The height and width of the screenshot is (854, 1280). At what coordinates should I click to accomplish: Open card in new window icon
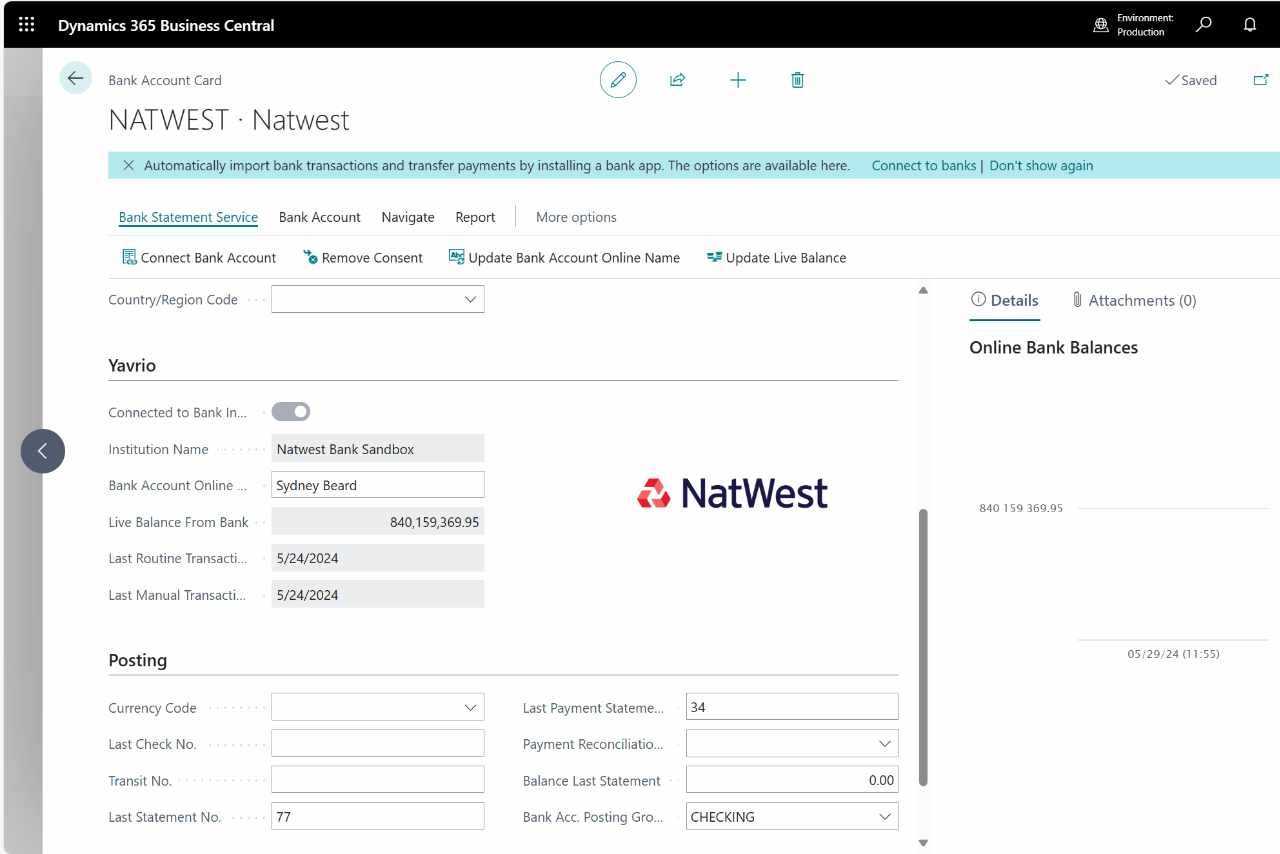tap(1261, 80)
